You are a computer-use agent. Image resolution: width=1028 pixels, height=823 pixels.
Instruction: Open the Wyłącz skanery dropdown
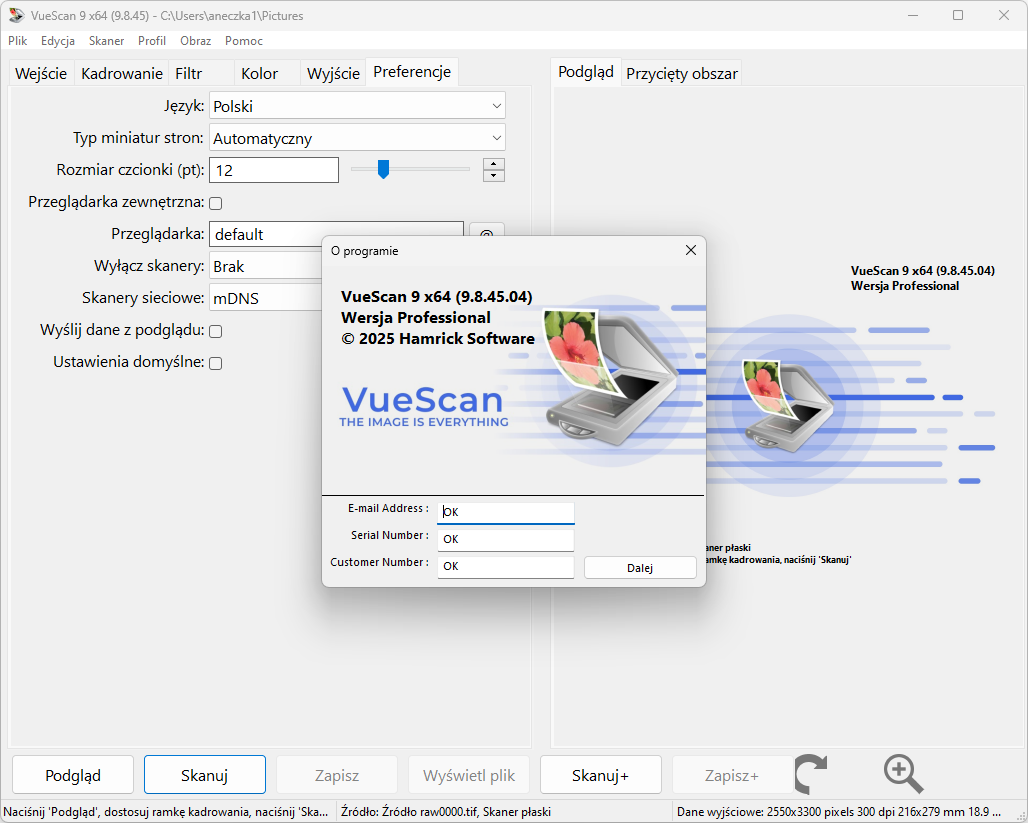click(266, 266)
